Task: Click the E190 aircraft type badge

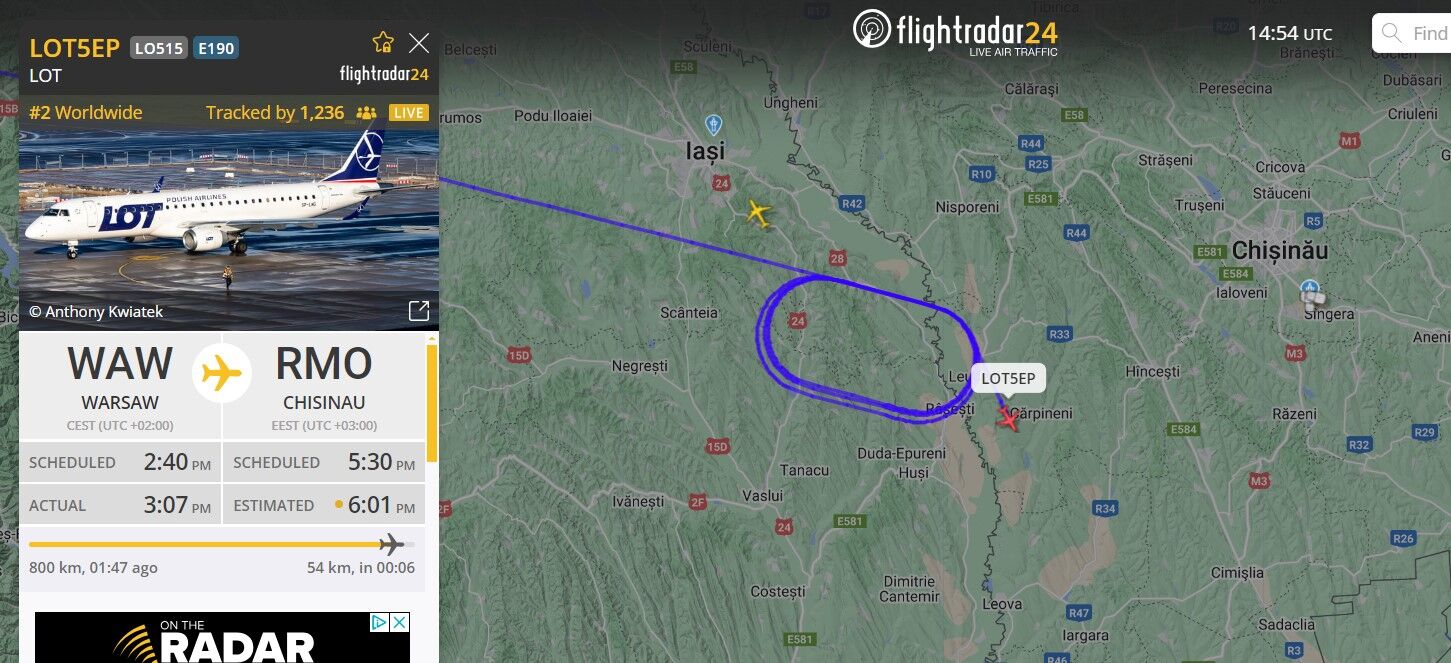Action: point(216,47)
